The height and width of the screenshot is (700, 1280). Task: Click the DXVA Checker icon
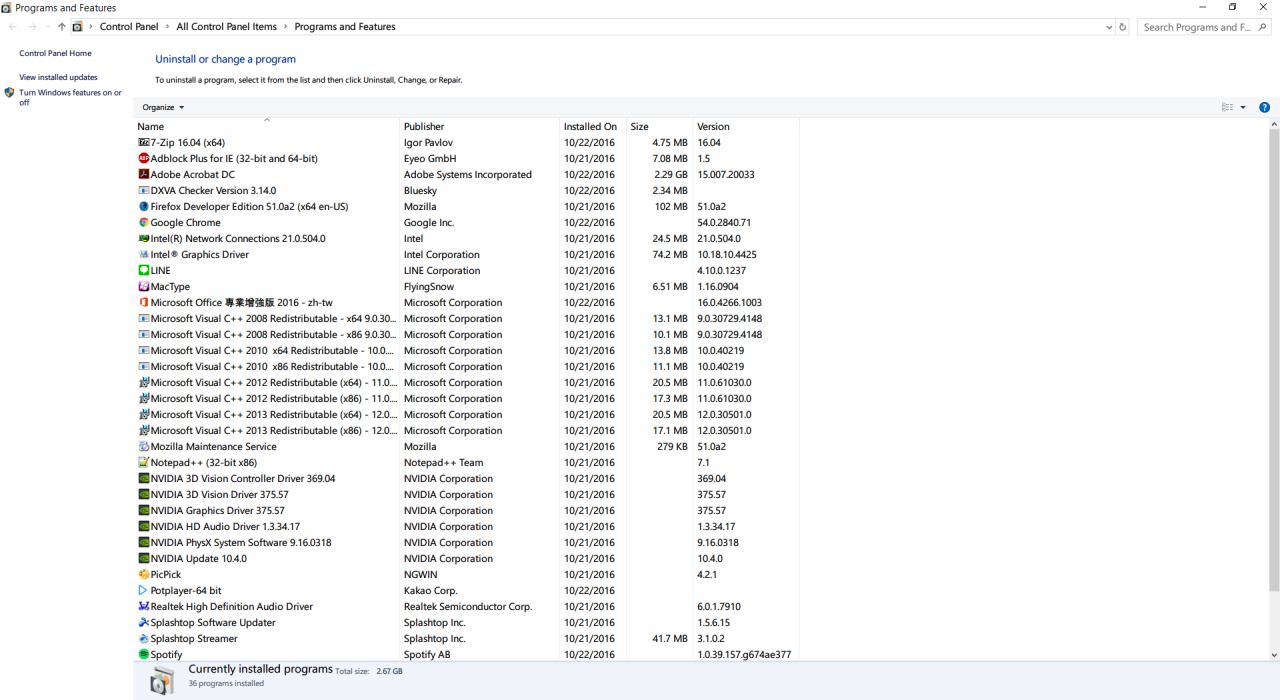(x=143, y=191)
